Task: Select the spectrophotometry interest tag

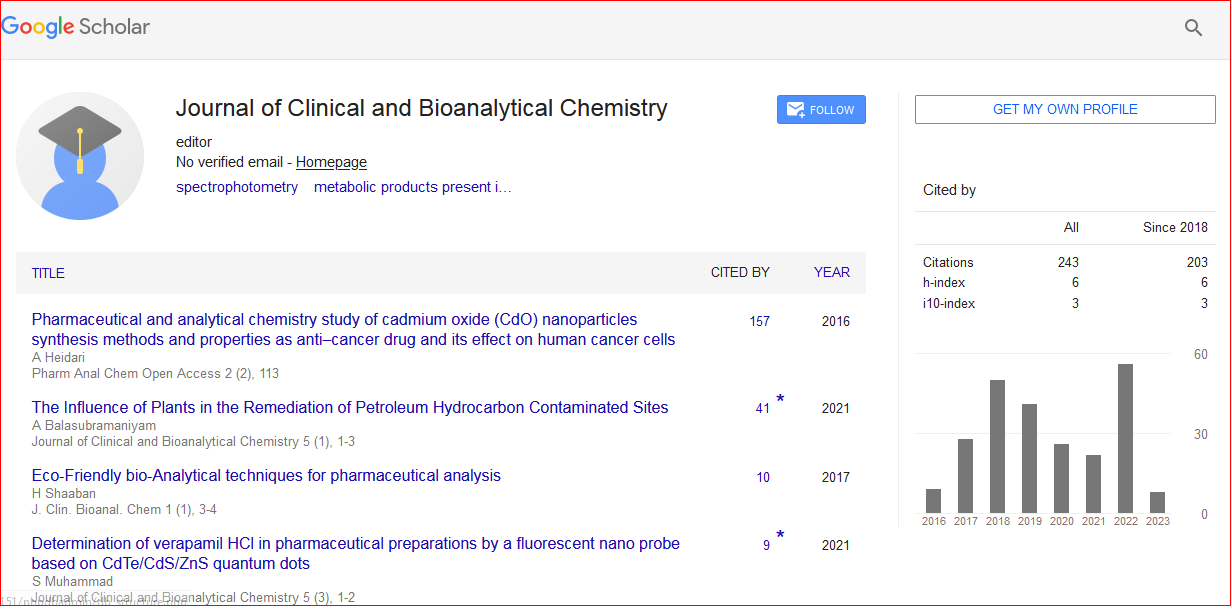Action: pos(237,187)
